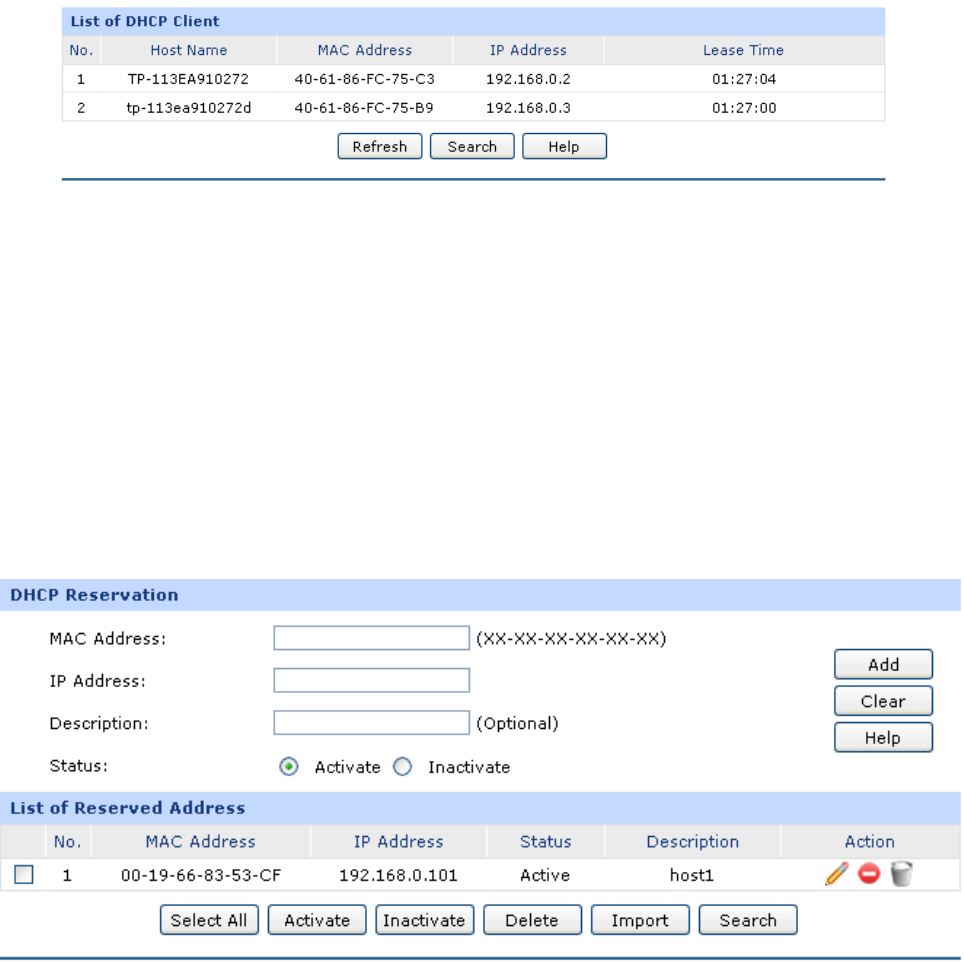This screenshot has height=963, width=964.
Task: Click MAC address 40-61-86-FC-75-B9
Action: point(364,108)
